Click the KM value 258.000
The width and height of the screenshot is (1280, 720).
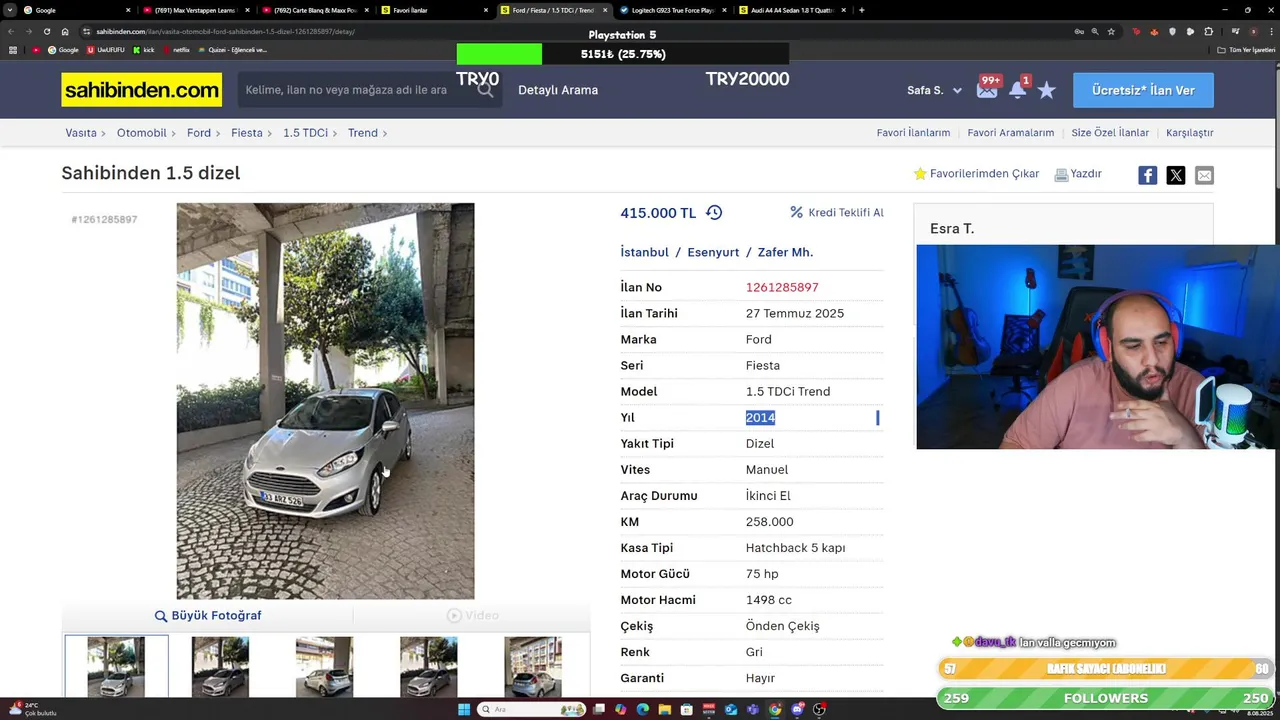click(769, 521)
